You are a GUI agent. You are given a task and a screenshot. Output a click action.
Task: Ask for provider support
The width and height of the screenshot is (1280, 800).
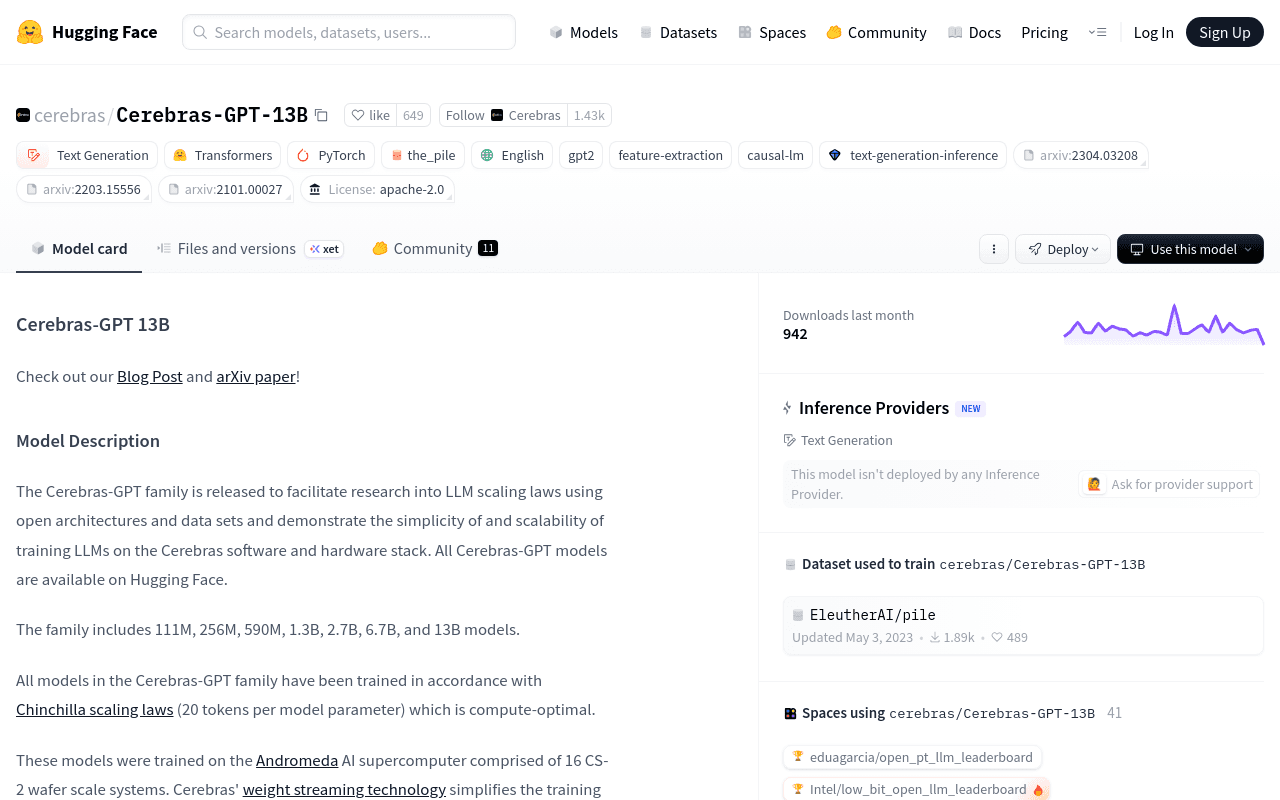pos(1169,484)
